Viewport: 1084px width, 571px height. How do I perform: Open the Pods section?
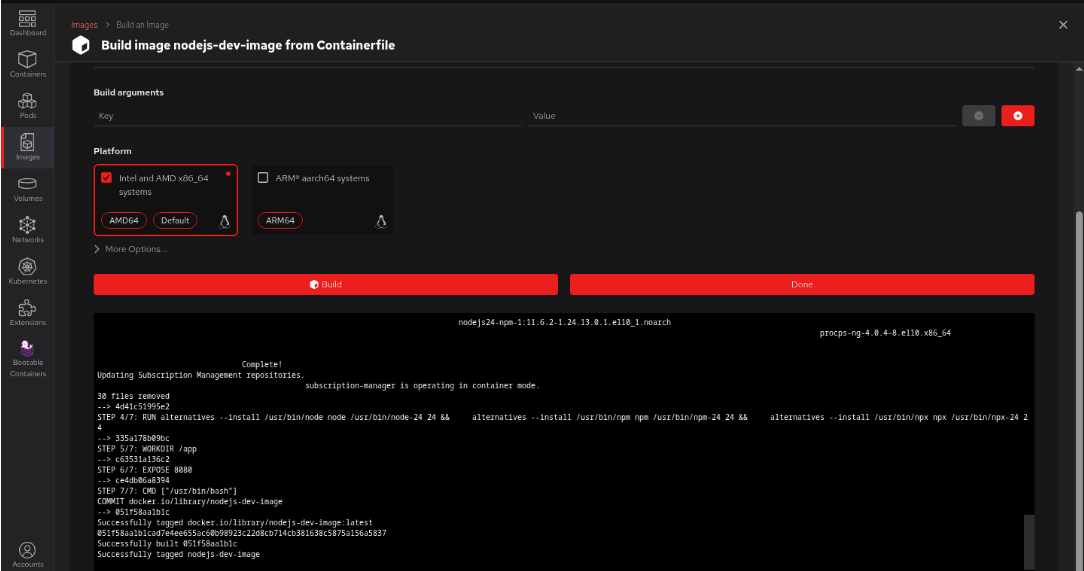(28, 105)
